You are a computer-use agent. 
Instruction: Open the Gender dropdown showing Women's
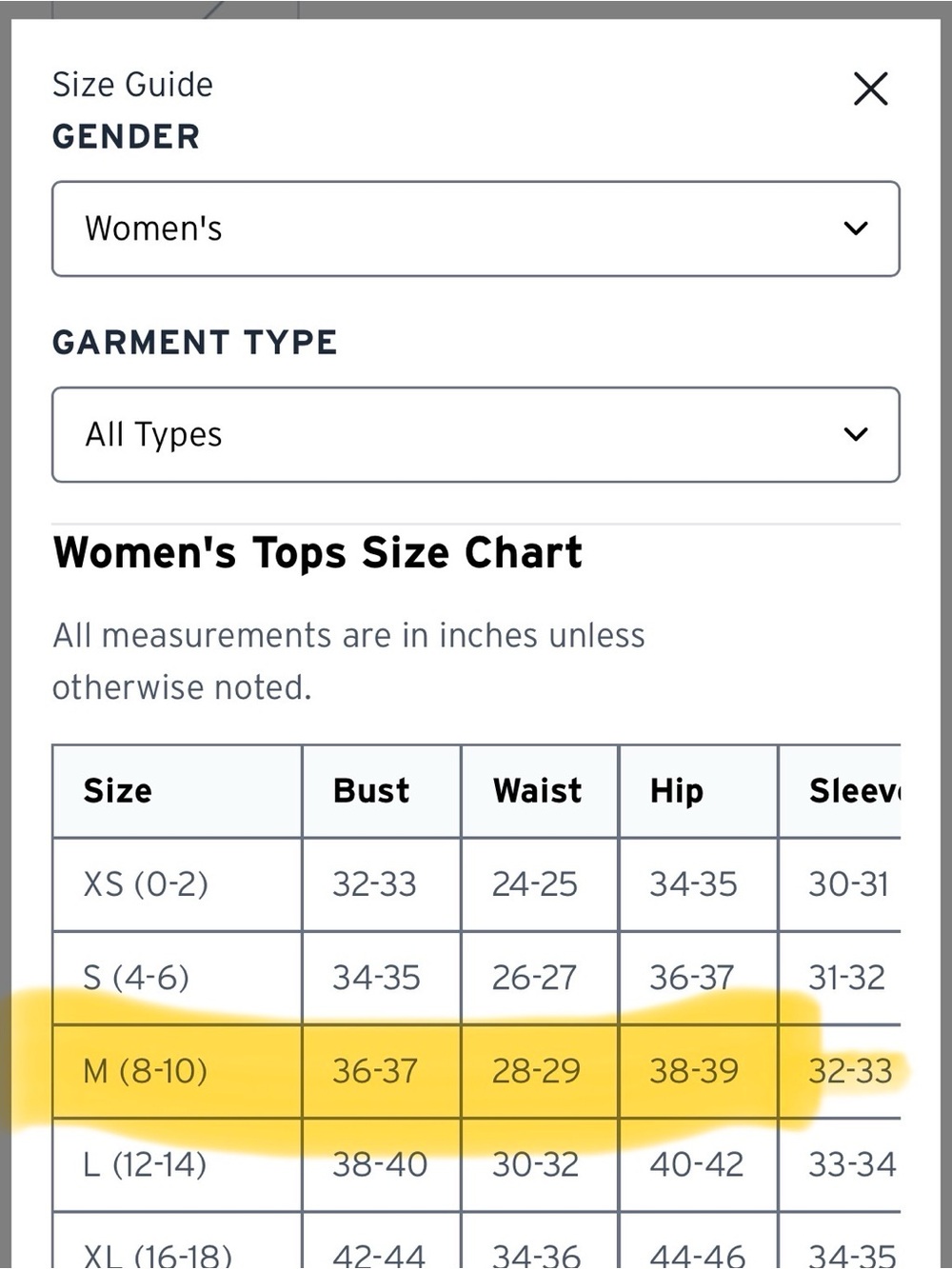476,228
